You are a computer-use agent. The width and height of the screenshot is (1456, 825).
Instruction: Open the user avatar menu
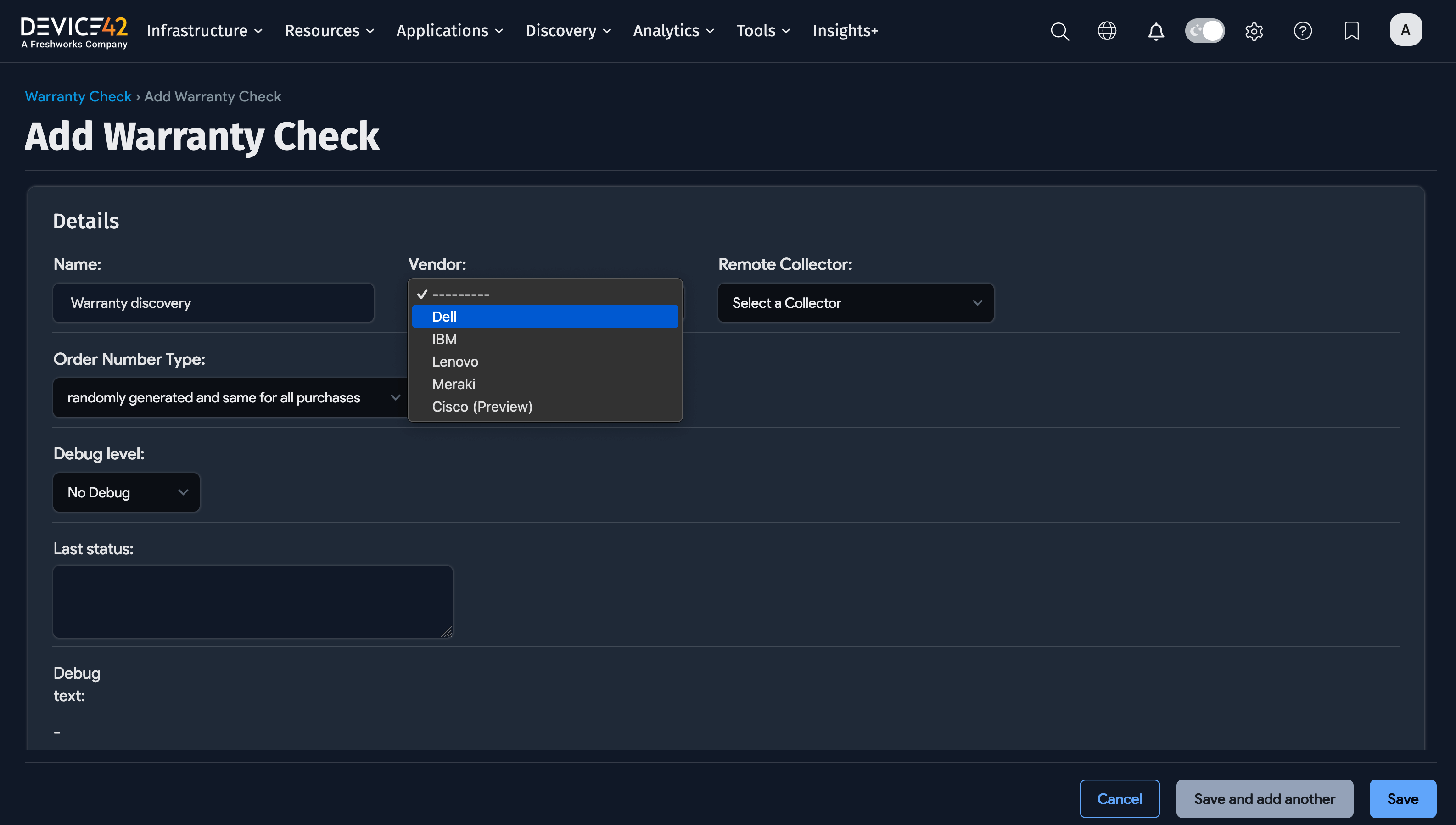(x=1405, y=30)
